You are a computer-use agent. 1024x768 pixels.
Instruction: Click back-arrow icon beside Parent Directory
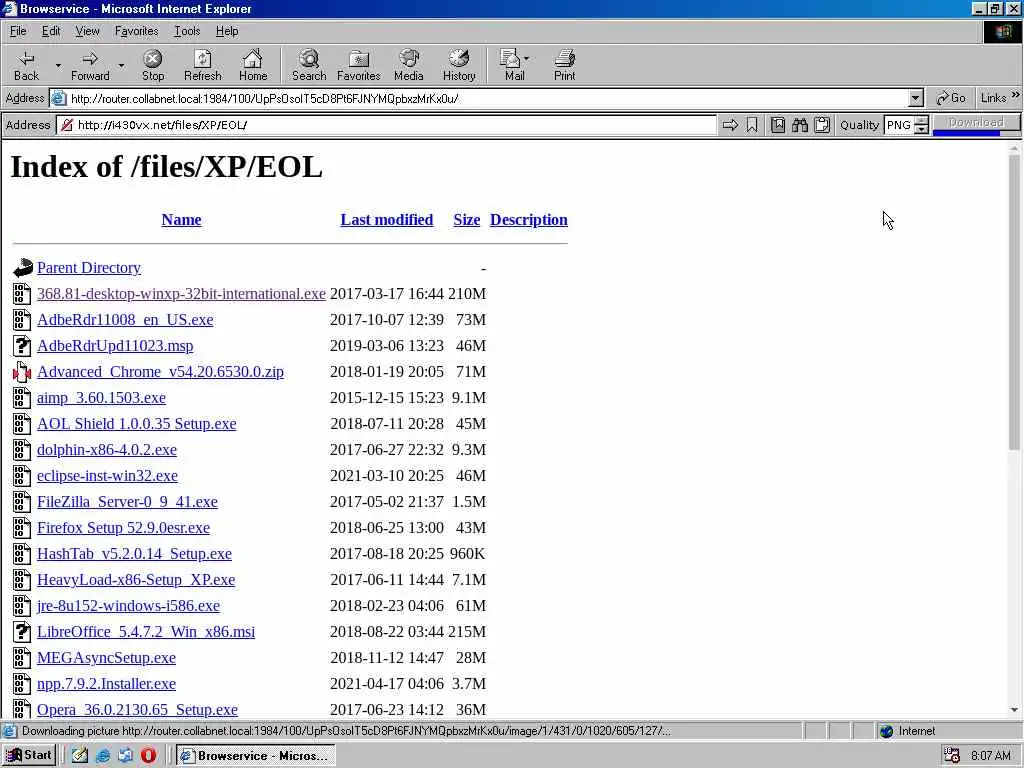(x=22, y=267)
